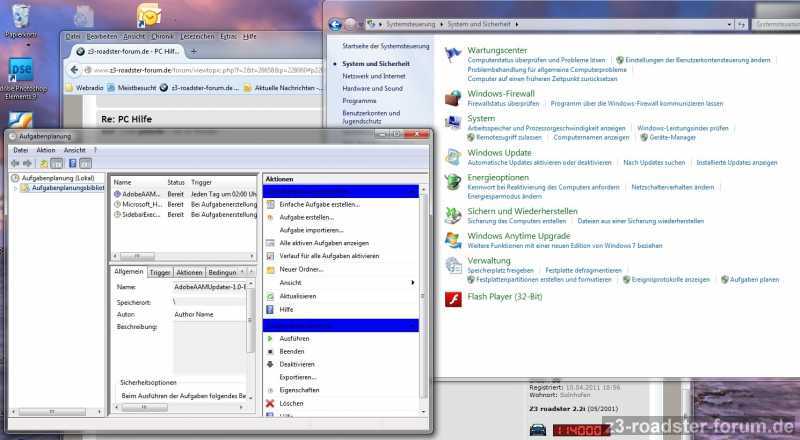Viewport: 800px width, 440px height.
Task: Click the green Ausführen arrow icon
Action: (270, 338)
